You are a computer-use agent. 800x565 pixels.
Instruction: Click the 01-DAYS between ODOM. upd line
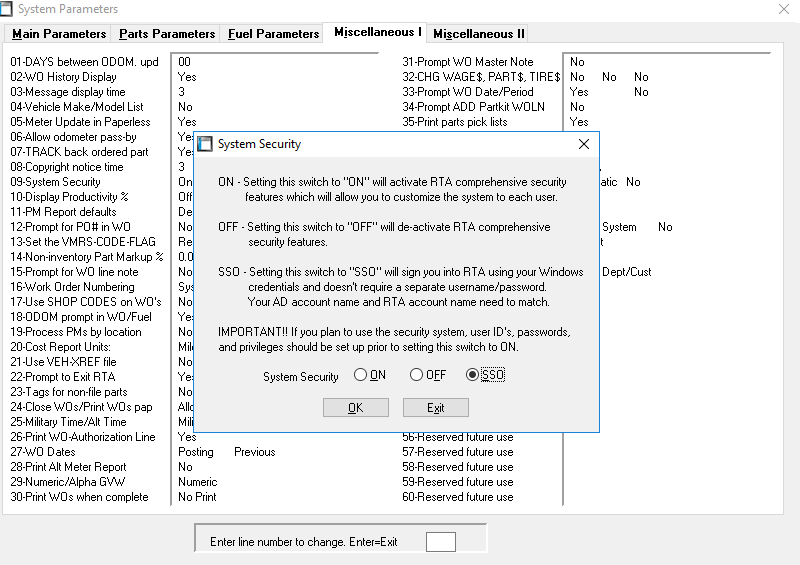(x=84, y=62)
